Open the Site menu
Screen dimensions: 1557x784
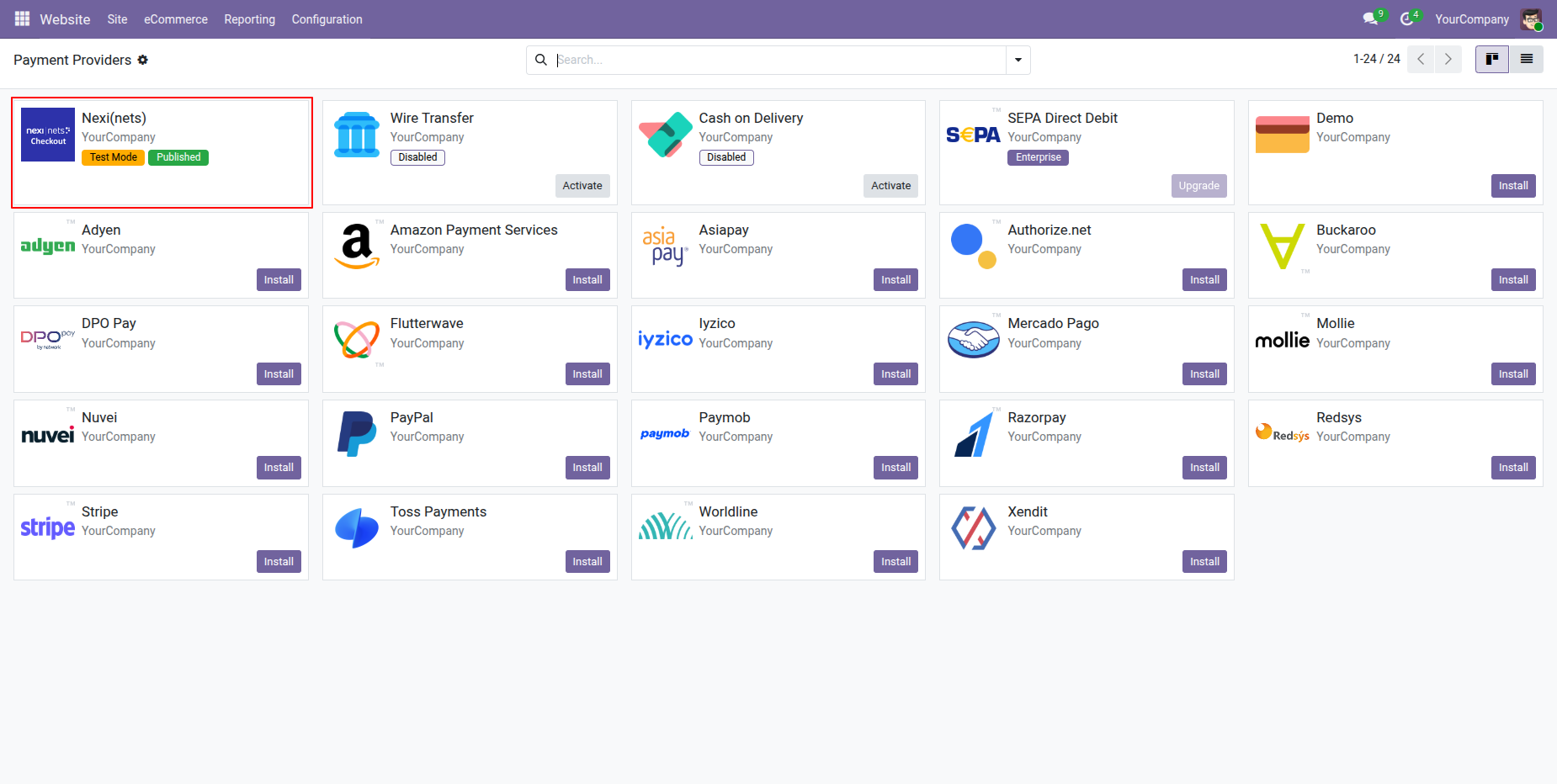[117, 19]
